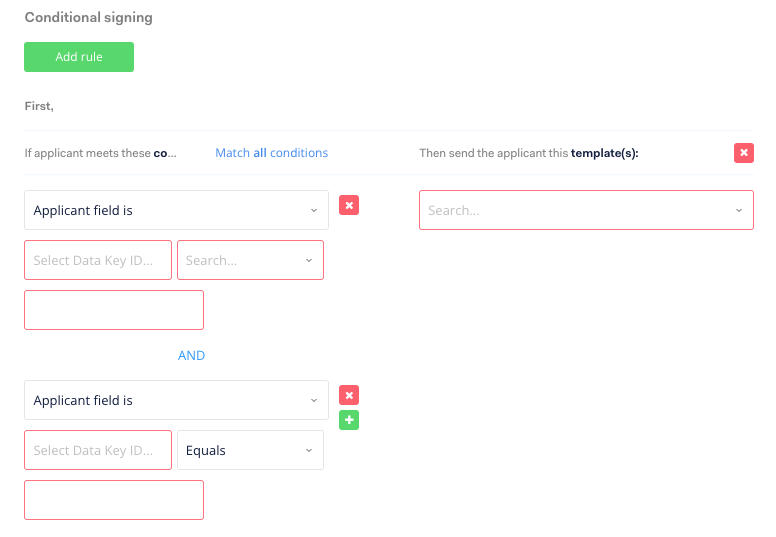Click the Add rule button

click(x=79, y=57)
